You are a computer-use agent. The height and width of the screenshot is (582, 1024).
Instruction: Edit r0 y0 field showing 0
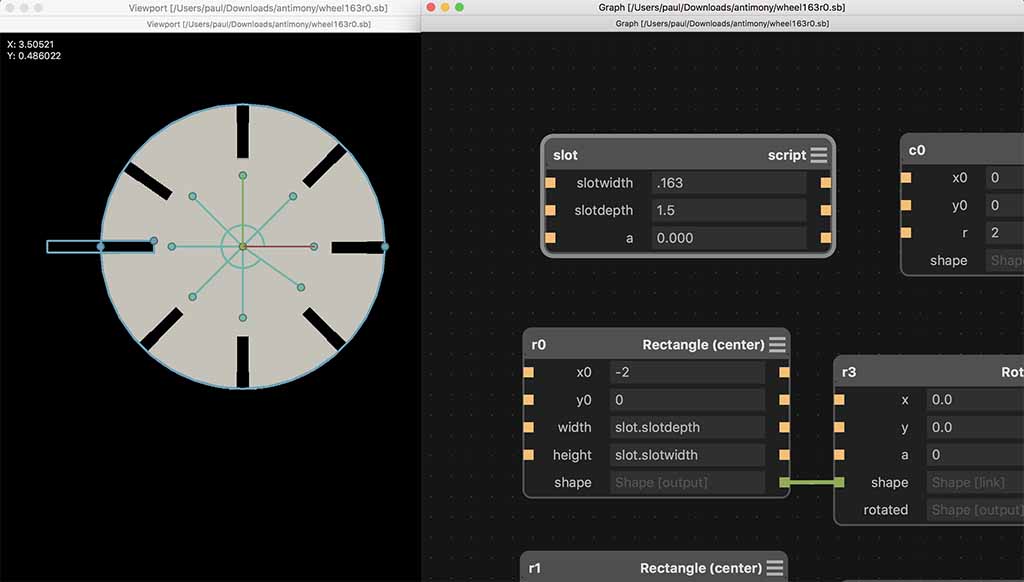[687, 400]
